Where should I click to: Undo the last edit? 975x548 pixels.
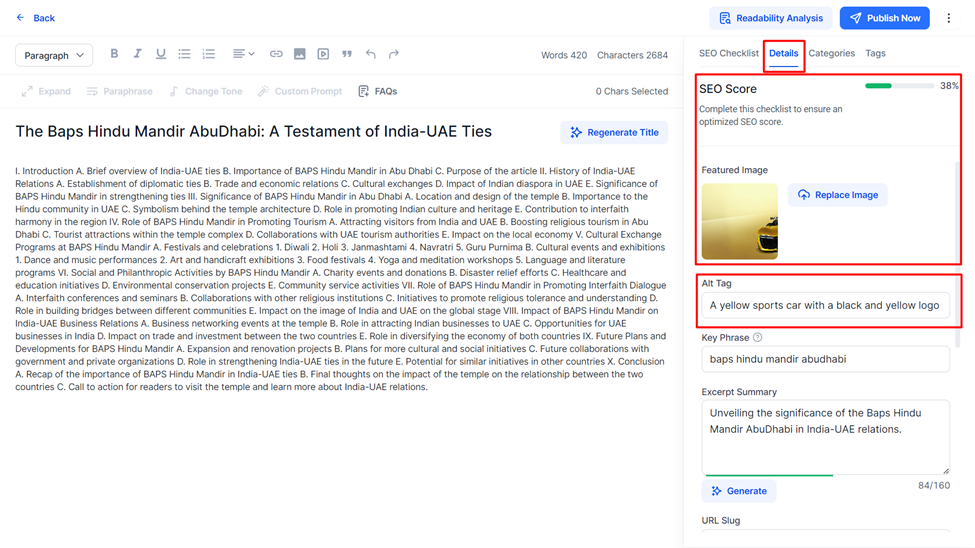pos(371,54)
